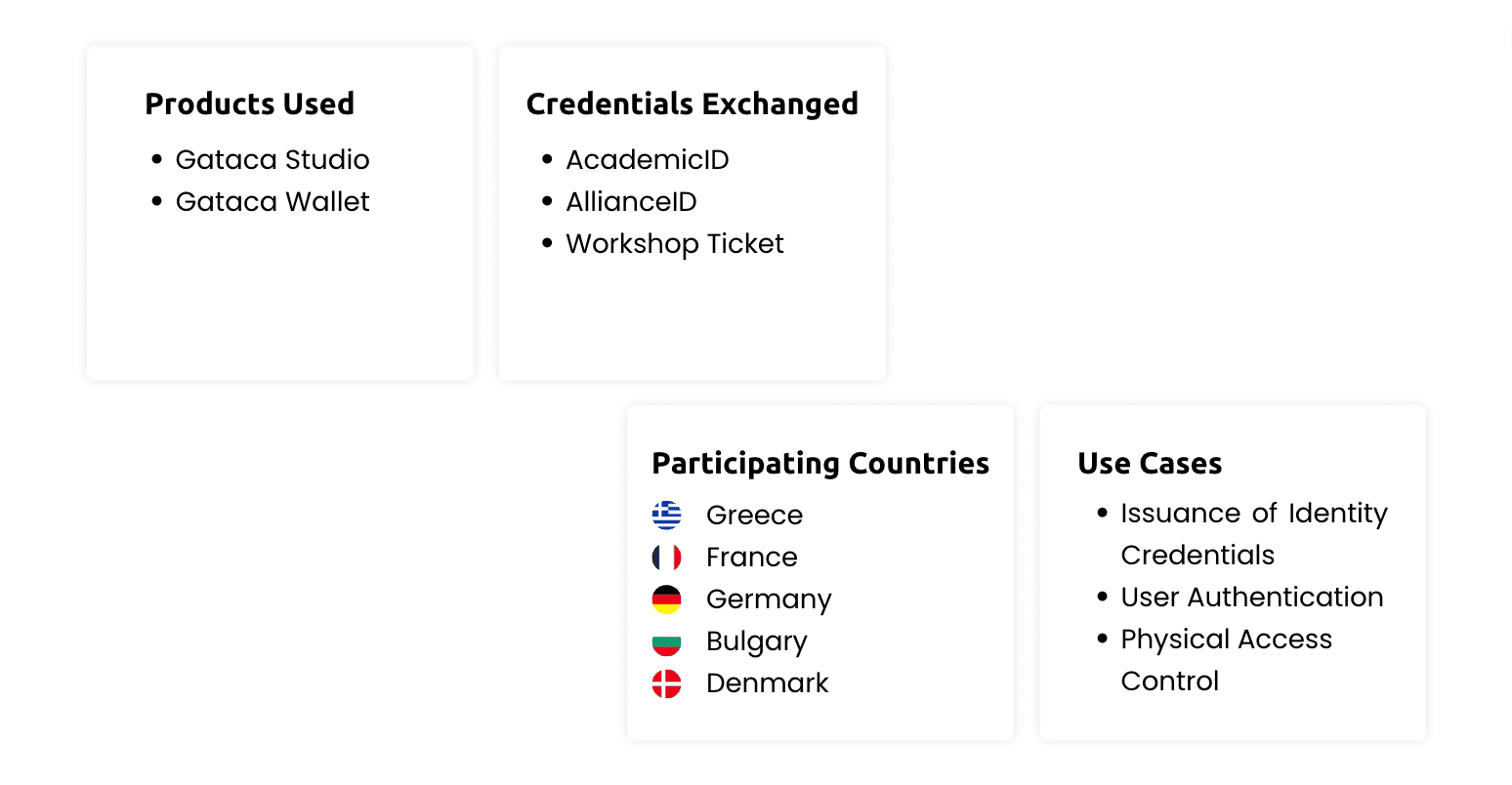Screen dimensions: 1512x785
Task: Click the Participating Countries heading
Action: click(x=820, y=463)
